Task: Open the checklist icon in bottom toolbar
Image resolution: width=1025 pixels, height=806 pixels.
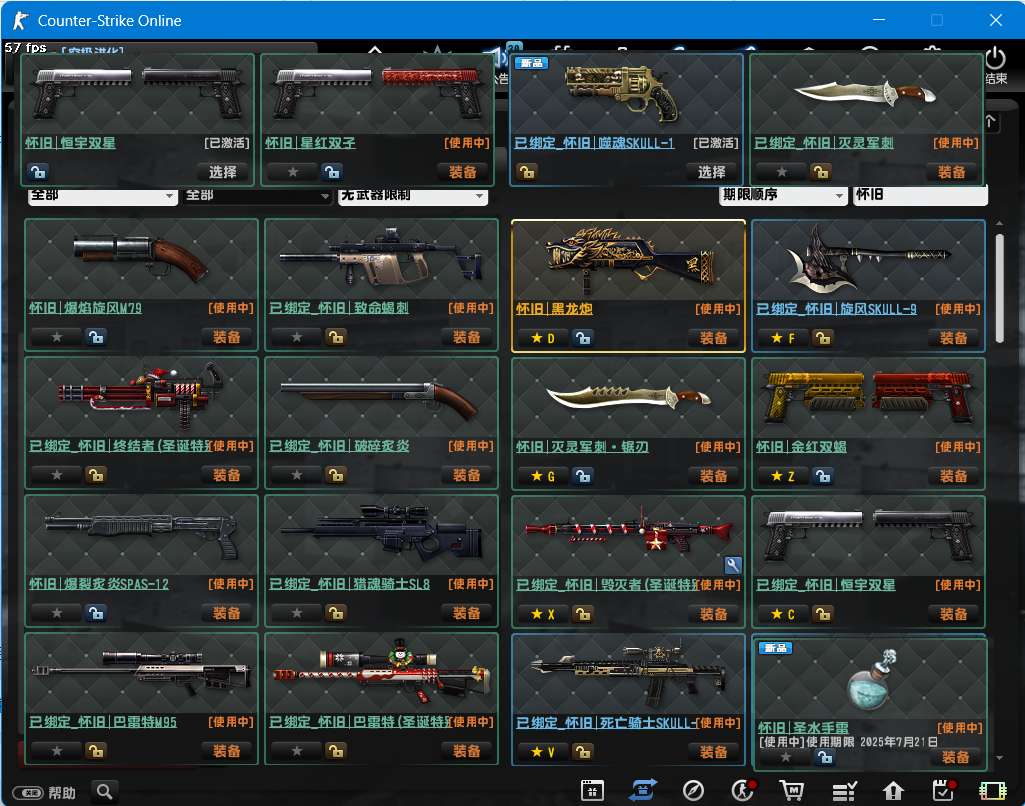Action: (x=844, y=791)
